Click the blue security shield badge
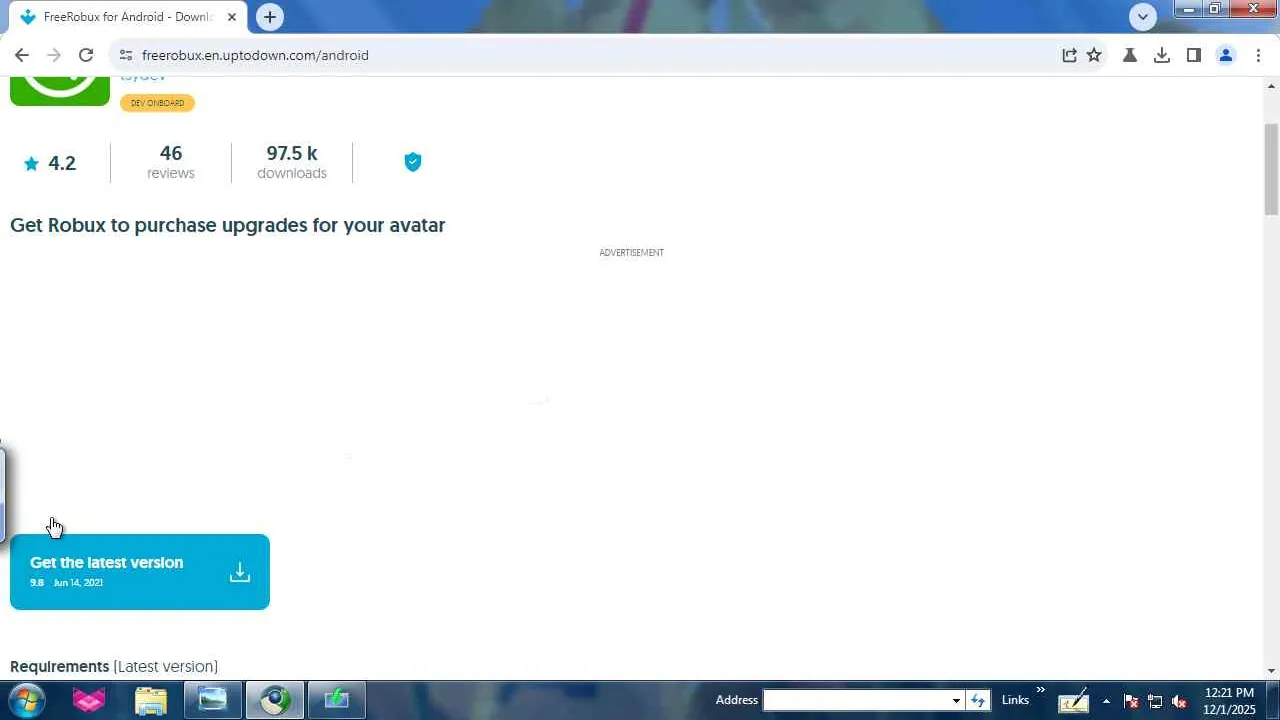This screenshot has width=1280, height=720. pyautogui.click(x=413, y=162)
